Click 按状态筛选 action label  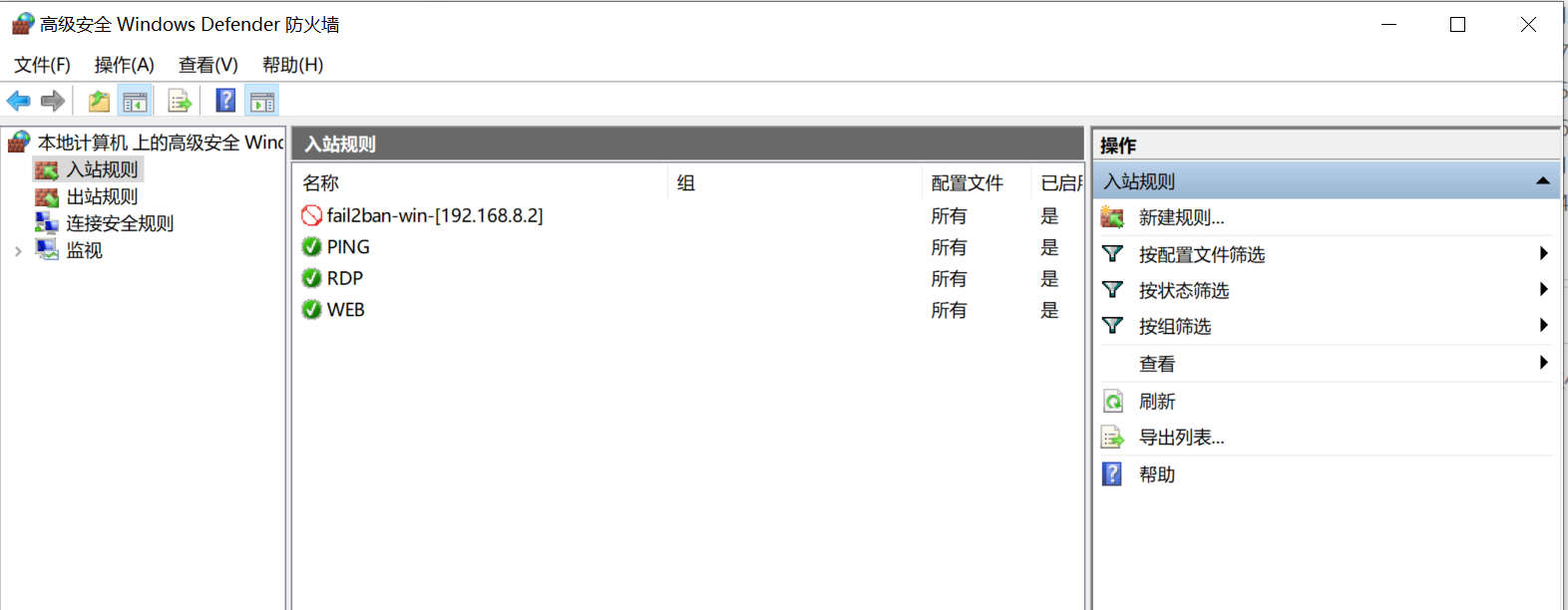tap(1184, 290)
